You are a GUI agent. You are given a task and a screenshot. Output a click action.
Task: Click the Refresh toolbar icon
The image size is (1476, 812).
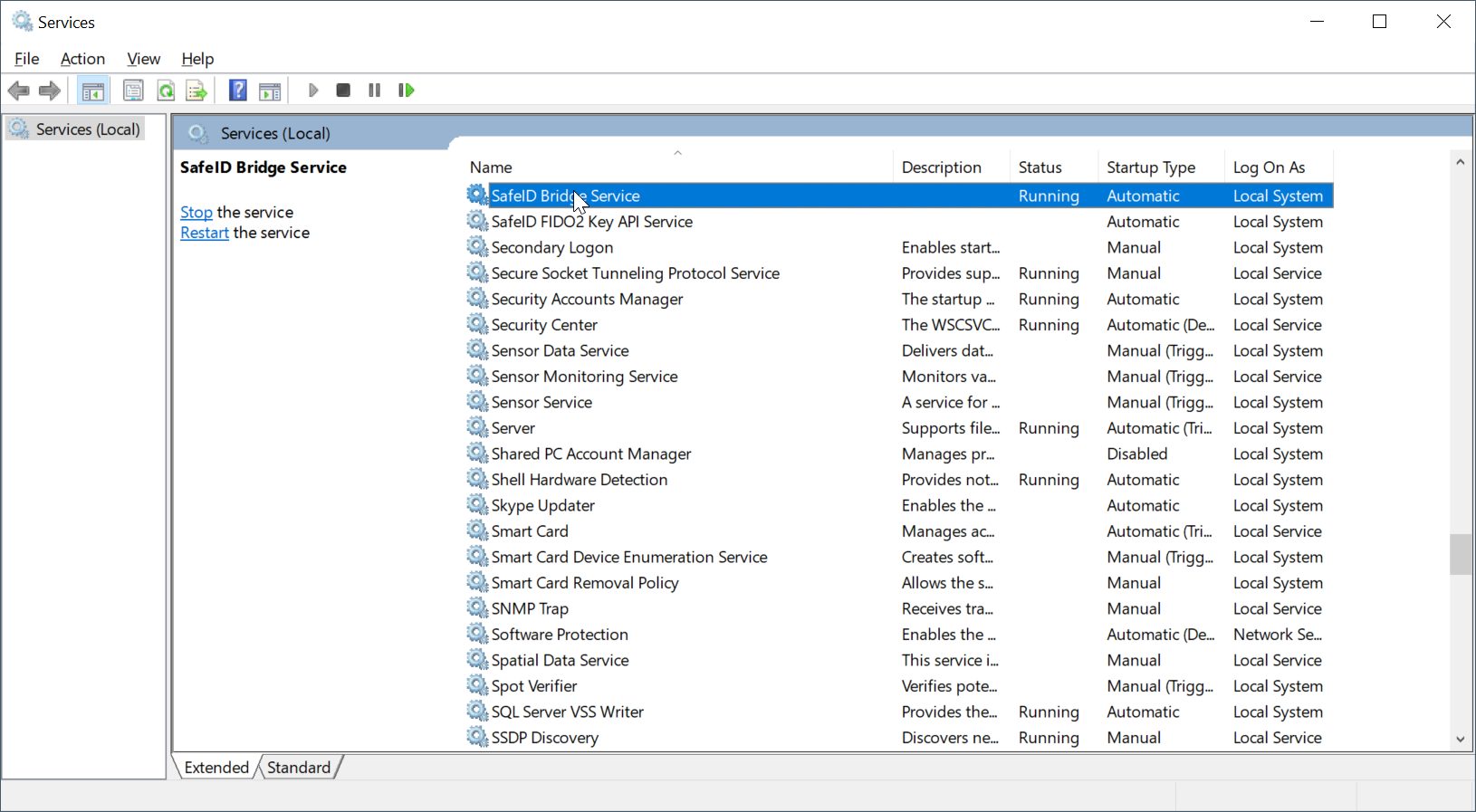click(166, 91)
